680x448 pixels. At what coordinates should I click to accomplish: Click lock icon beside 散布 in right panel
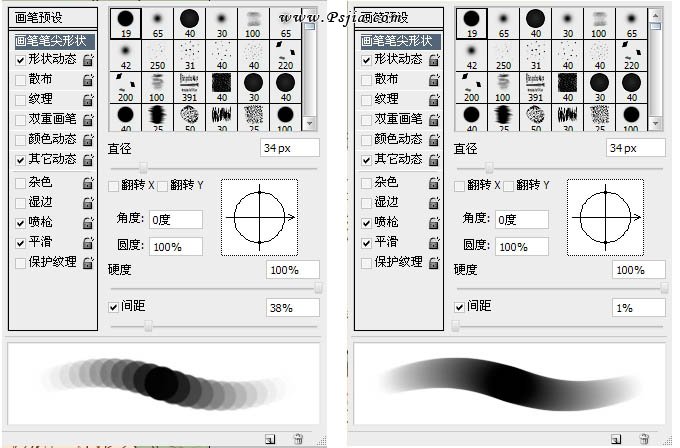pos(434,80)
